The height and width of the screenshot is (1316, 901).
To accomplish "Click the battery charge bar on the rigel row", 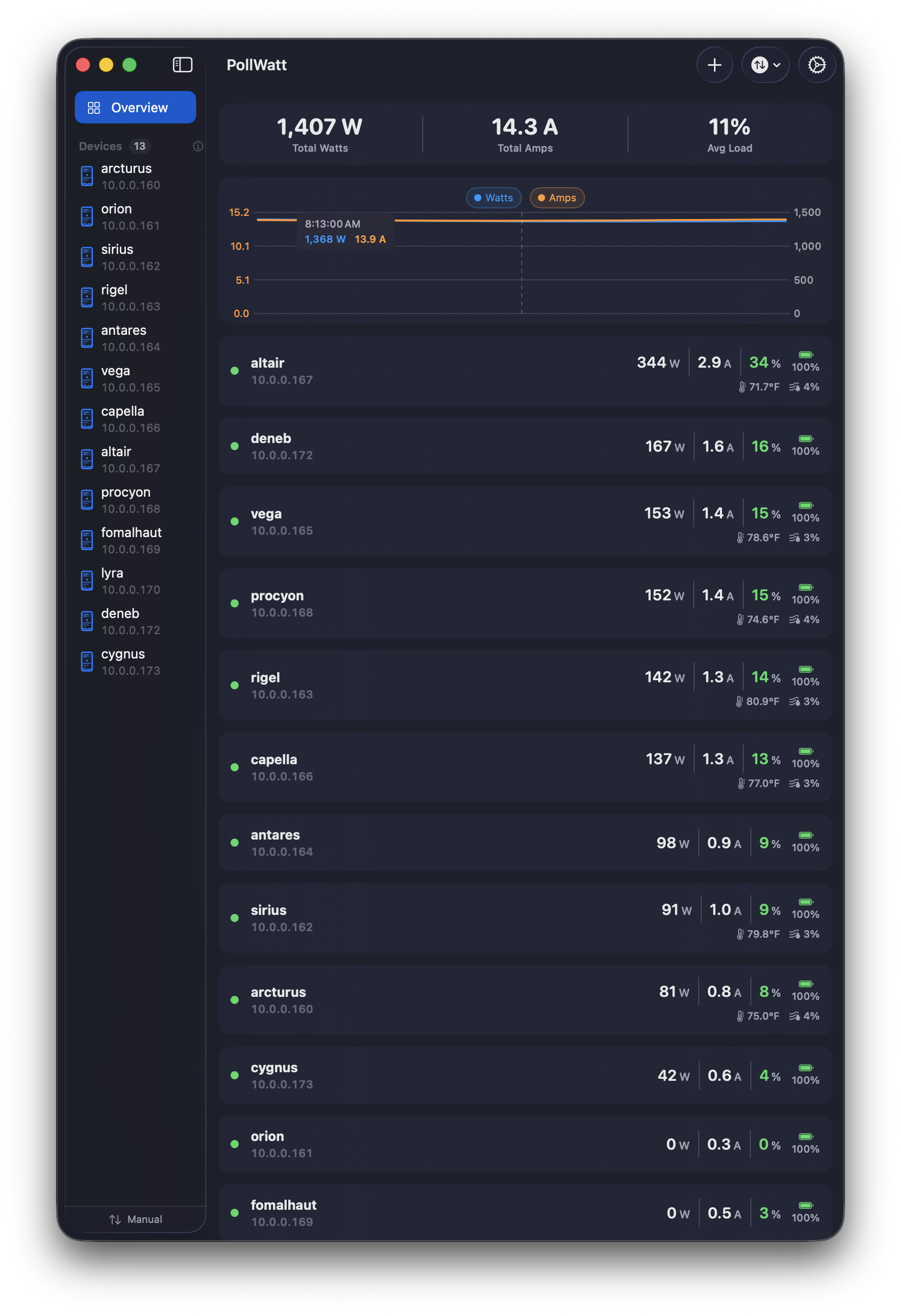I will 805,668.
